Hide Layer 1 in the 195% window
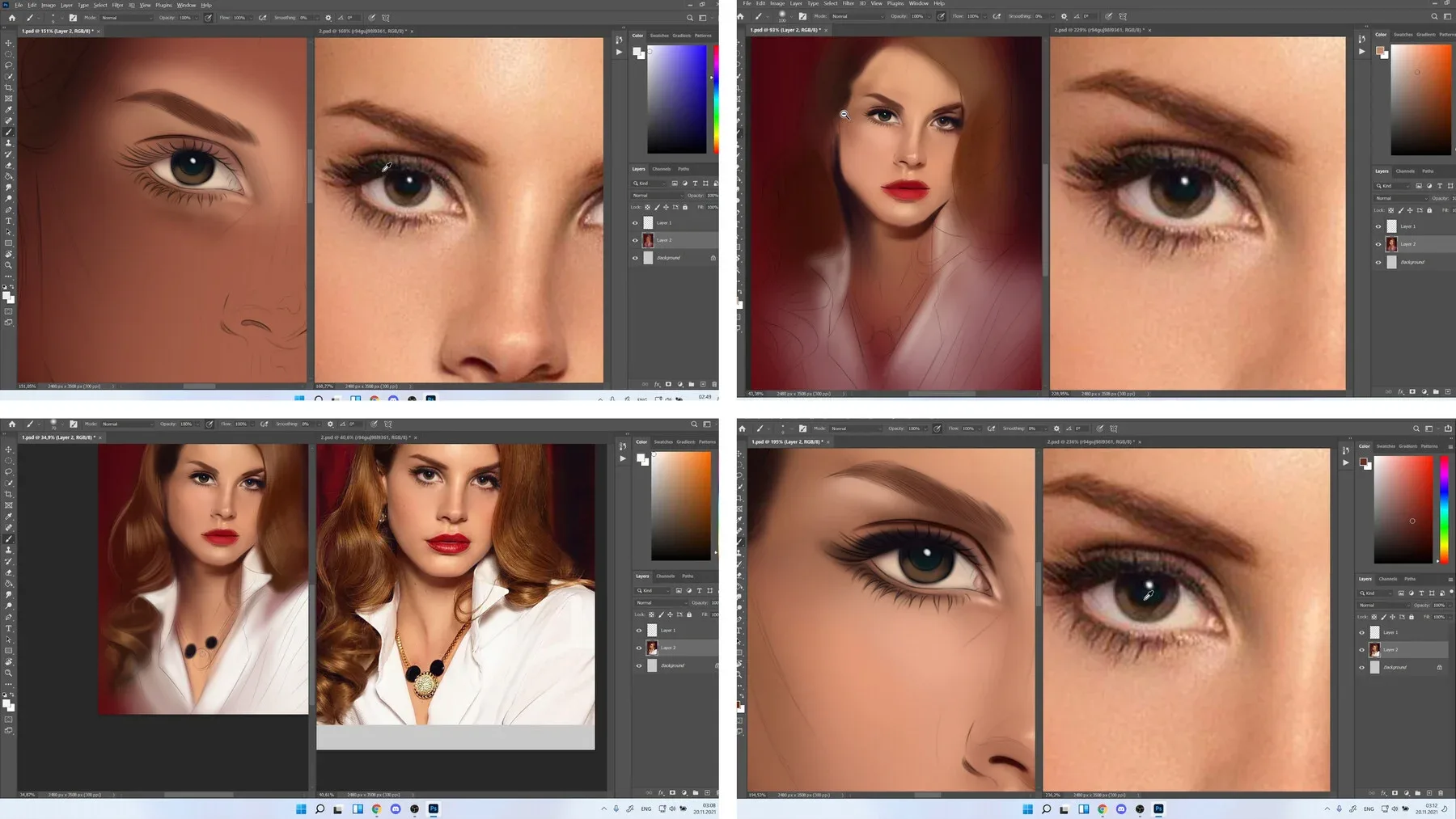1456x819 pixels. [1361, 632]
